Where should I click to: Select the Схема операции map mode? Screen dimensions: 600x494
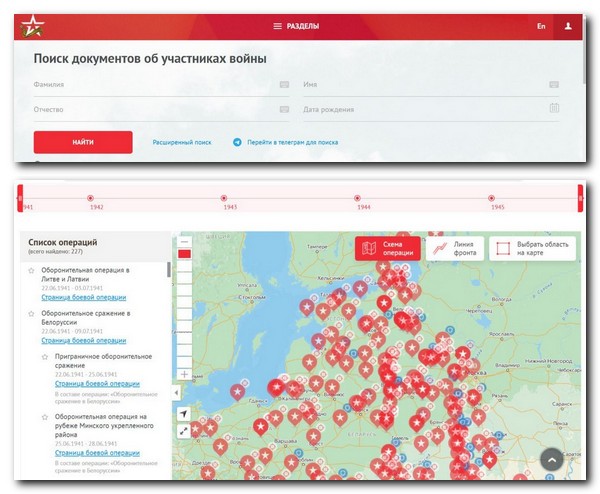(387, 249)
